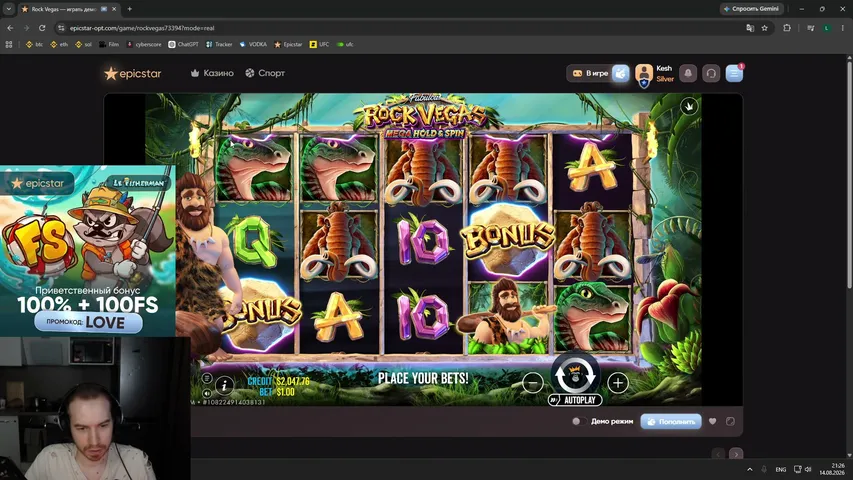
Task: Show hidden system tray icons chevron
Action: pos(750,469)
